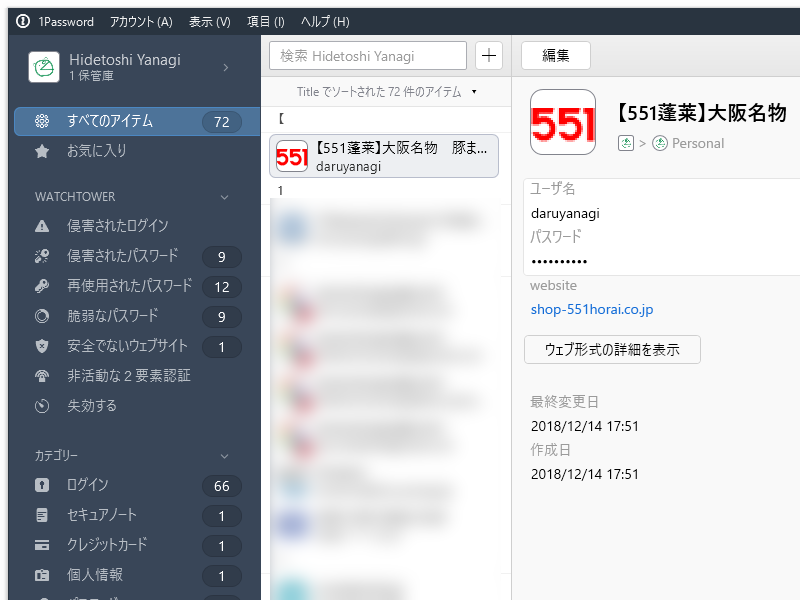Click the 編集 button
The image size is (800, 600).
pos(556,56)
